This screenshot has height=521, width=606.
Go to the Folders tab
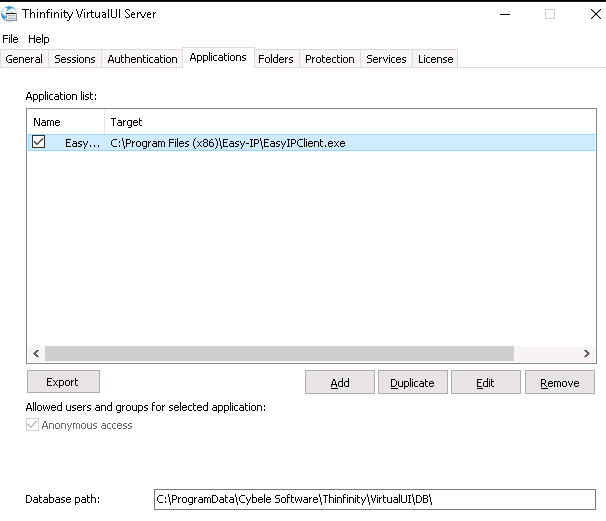point(276,59)
